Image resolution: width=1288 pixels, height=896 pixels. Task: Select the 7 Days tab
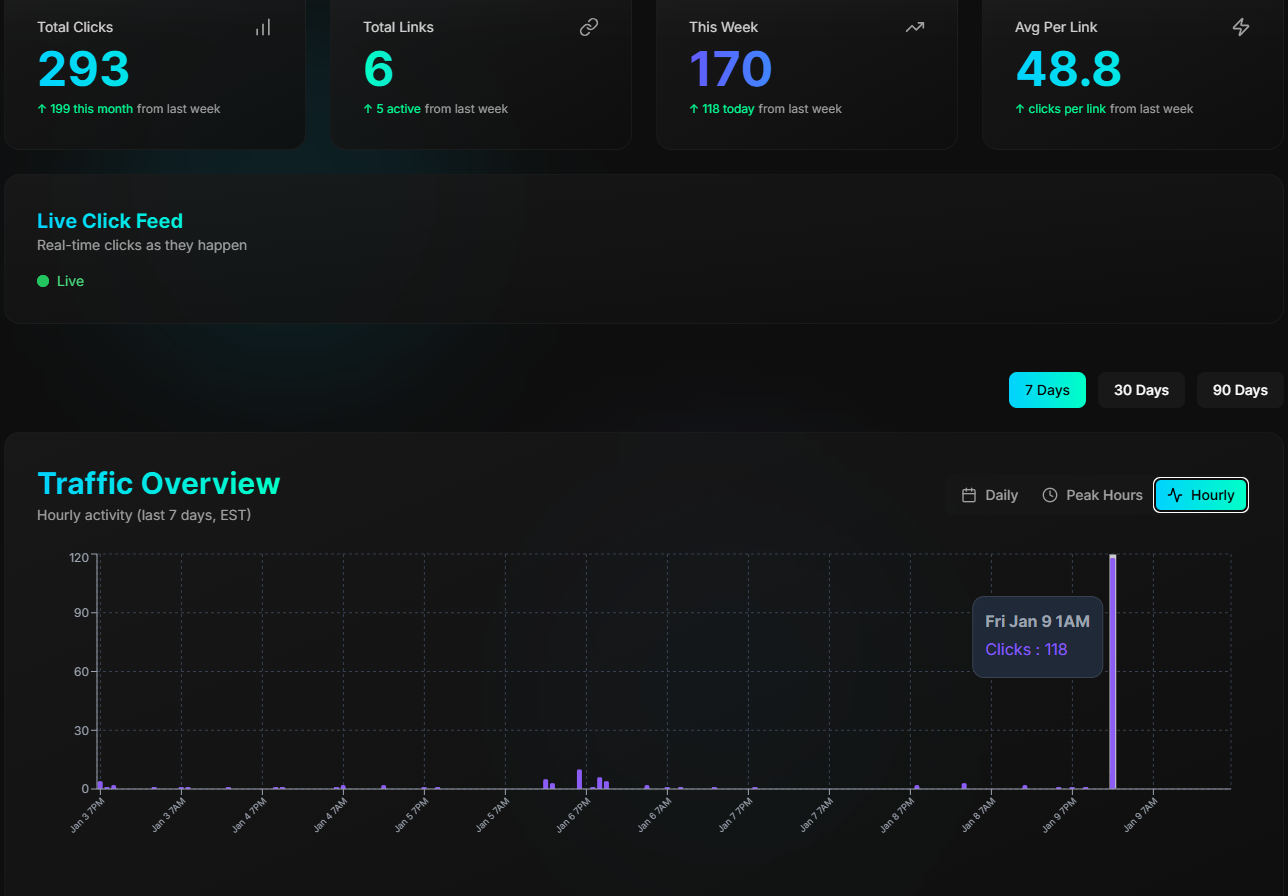pyautogui.click(x=1047, y=389)
